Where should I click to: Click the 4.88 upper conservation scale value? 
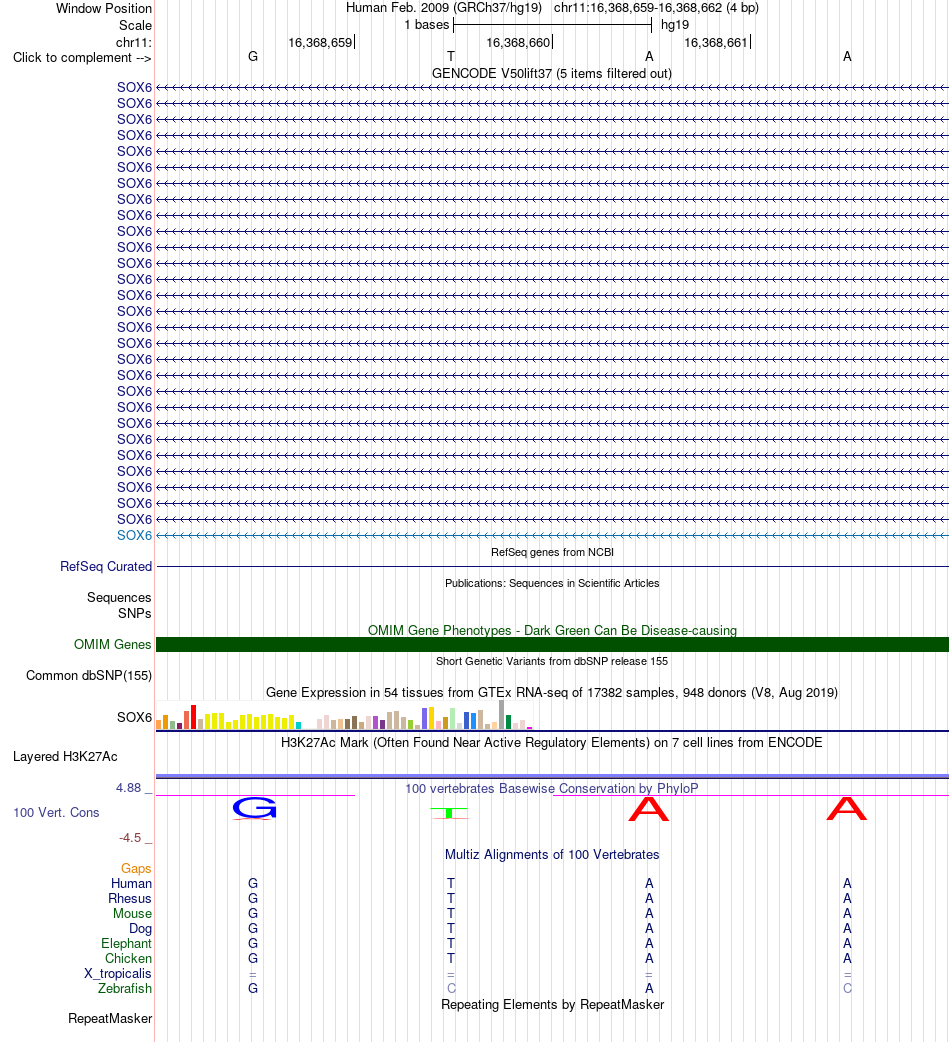click(128, 788)
